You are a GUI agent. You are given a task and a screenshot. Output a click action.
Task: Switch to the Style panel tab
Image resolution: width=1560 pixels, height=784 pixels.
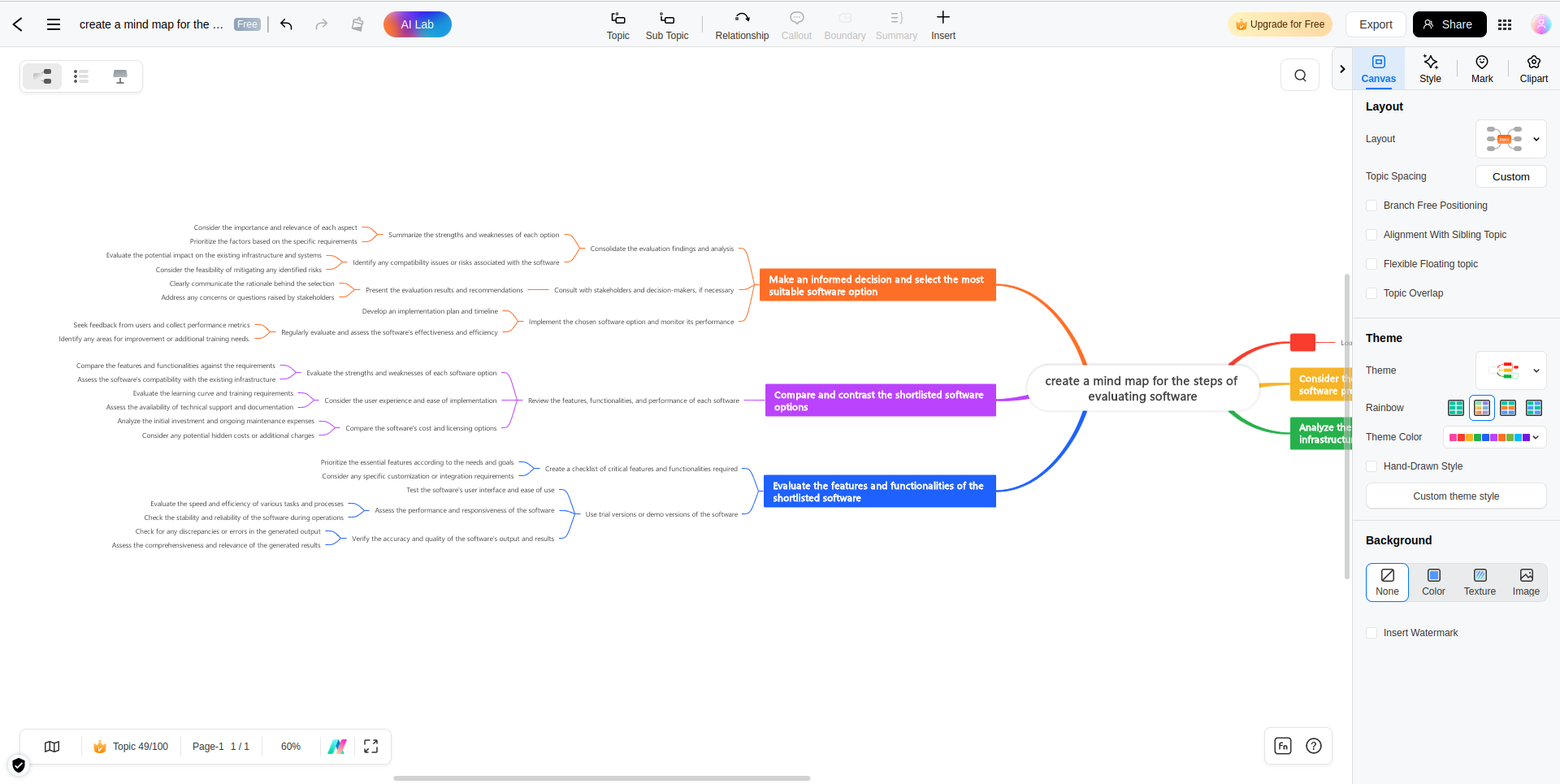tap(1430, 68)
